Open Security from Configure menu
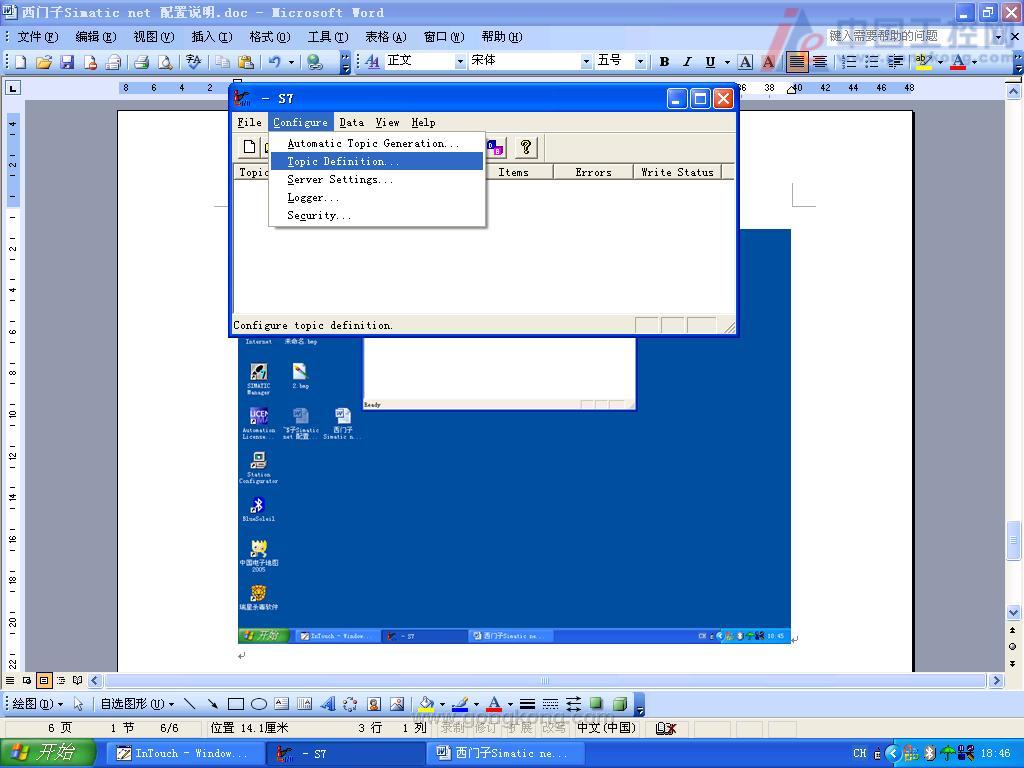This screenshot has width=1024, height=768. (376, 216)
